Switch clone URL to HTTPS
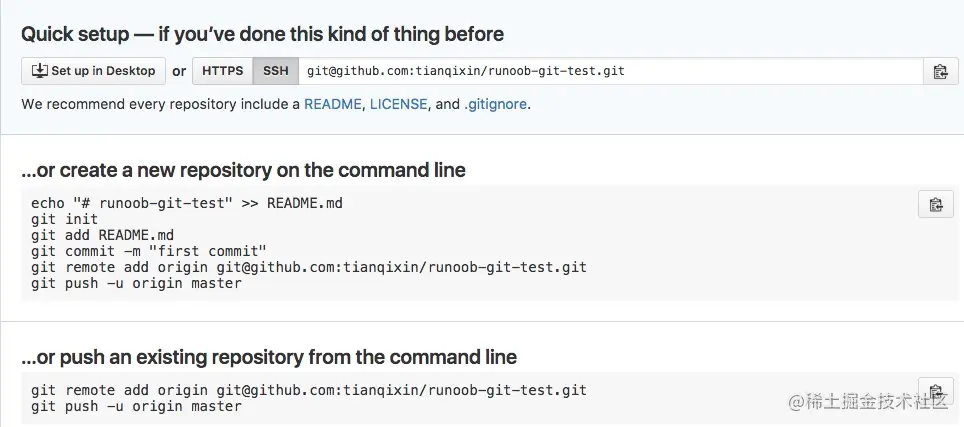Image resolution: width=964 pixels, height=427 pixels. coord(223,71)
